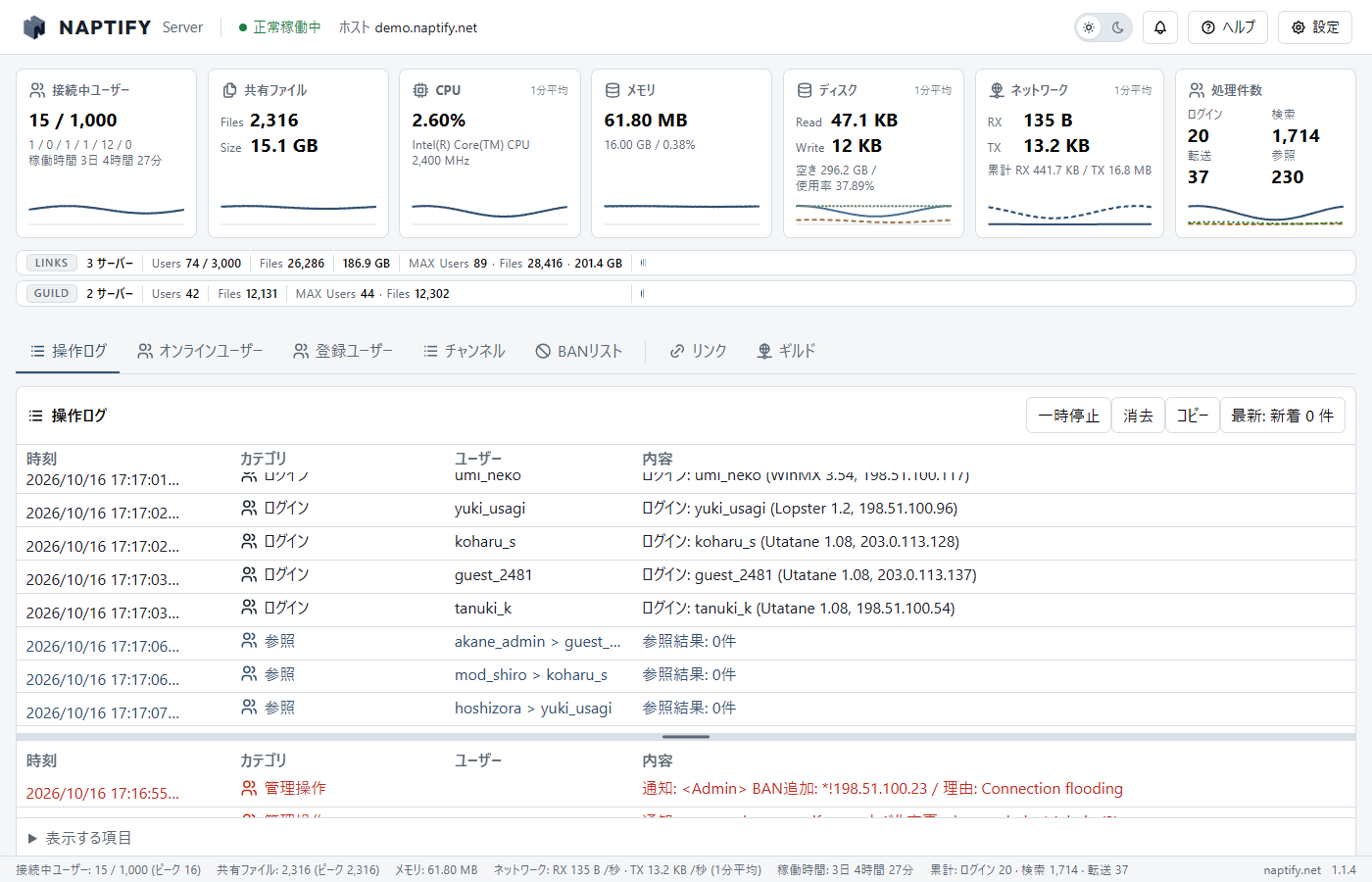Viewport: 1372px width, 882px height.
Task: Click the 接続中ユーザー card icon
Action: click(x=37, y=90)
